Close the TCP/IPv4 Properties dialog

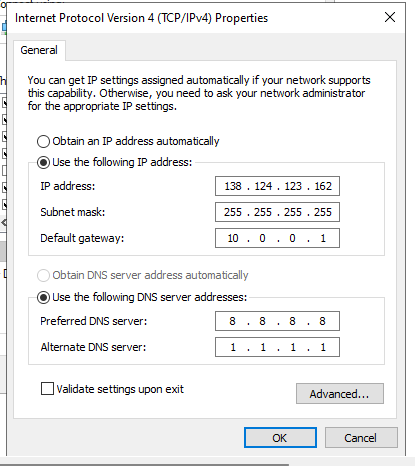point(390,17)
